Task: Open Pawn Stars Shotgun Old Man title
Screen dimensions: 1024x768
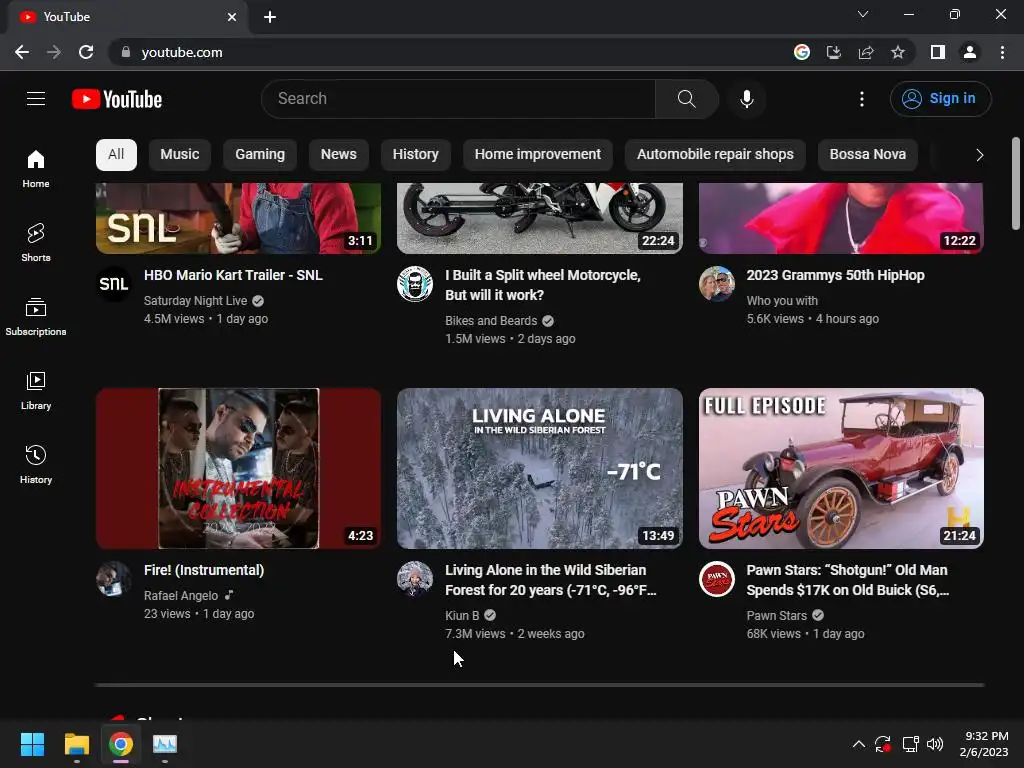Action: click(848, 580)
